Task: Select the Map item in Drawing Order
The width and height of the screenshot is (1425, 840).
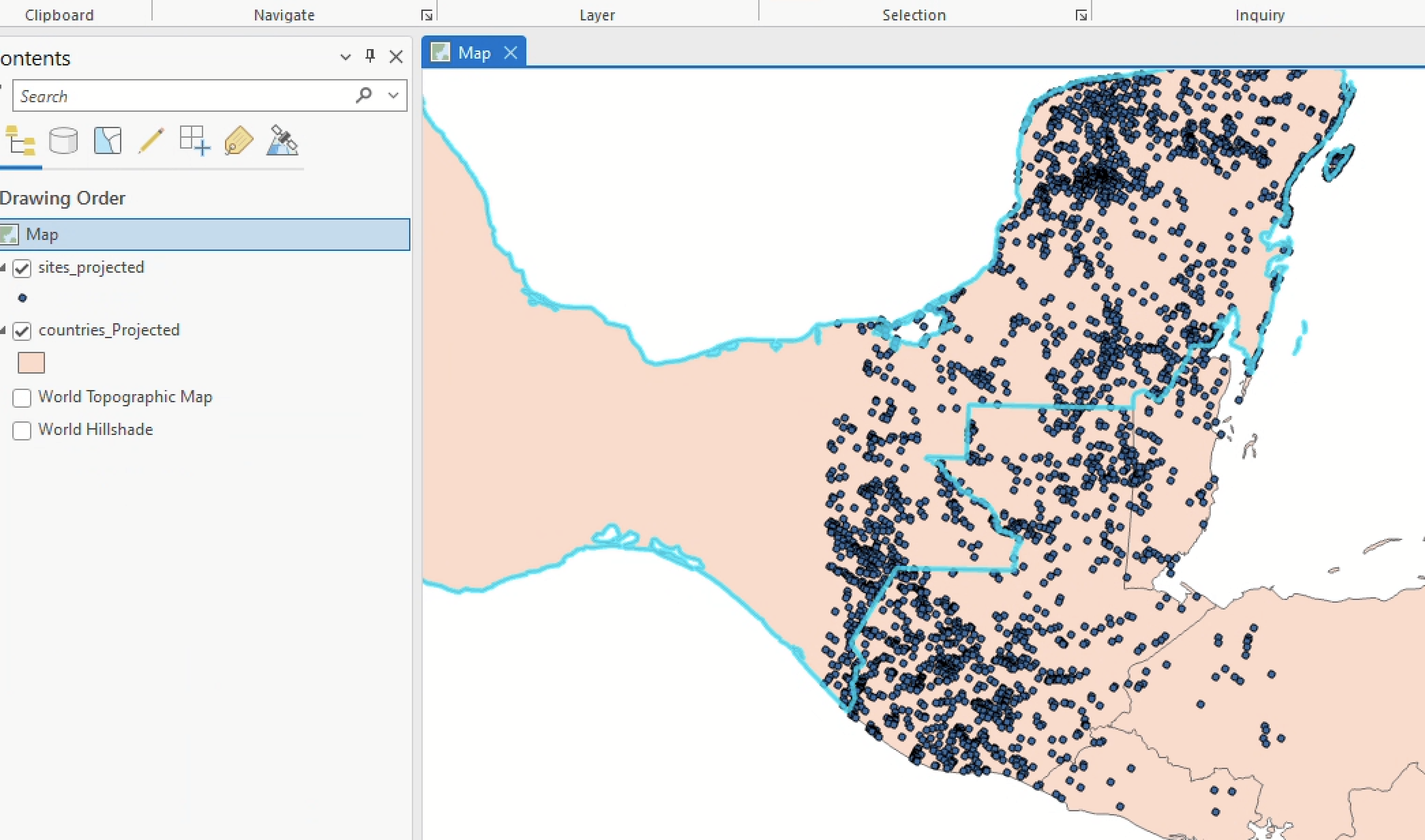Action: 43,234
